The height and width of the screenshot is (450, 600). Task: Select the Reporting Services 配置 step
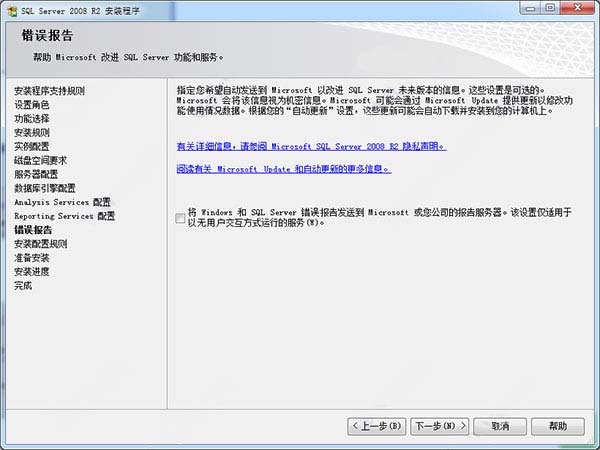64,216
